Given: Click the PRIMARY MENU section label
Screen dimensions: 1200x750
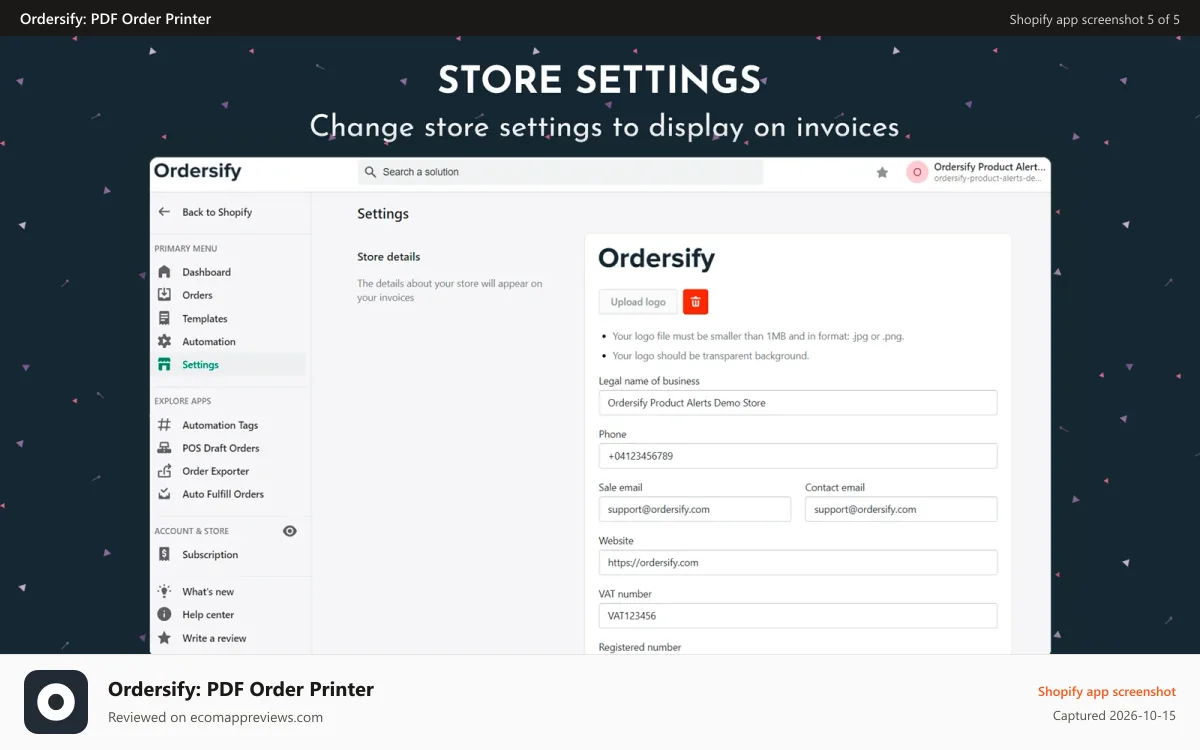Looking at the screenshot, I should click(186, 249).
